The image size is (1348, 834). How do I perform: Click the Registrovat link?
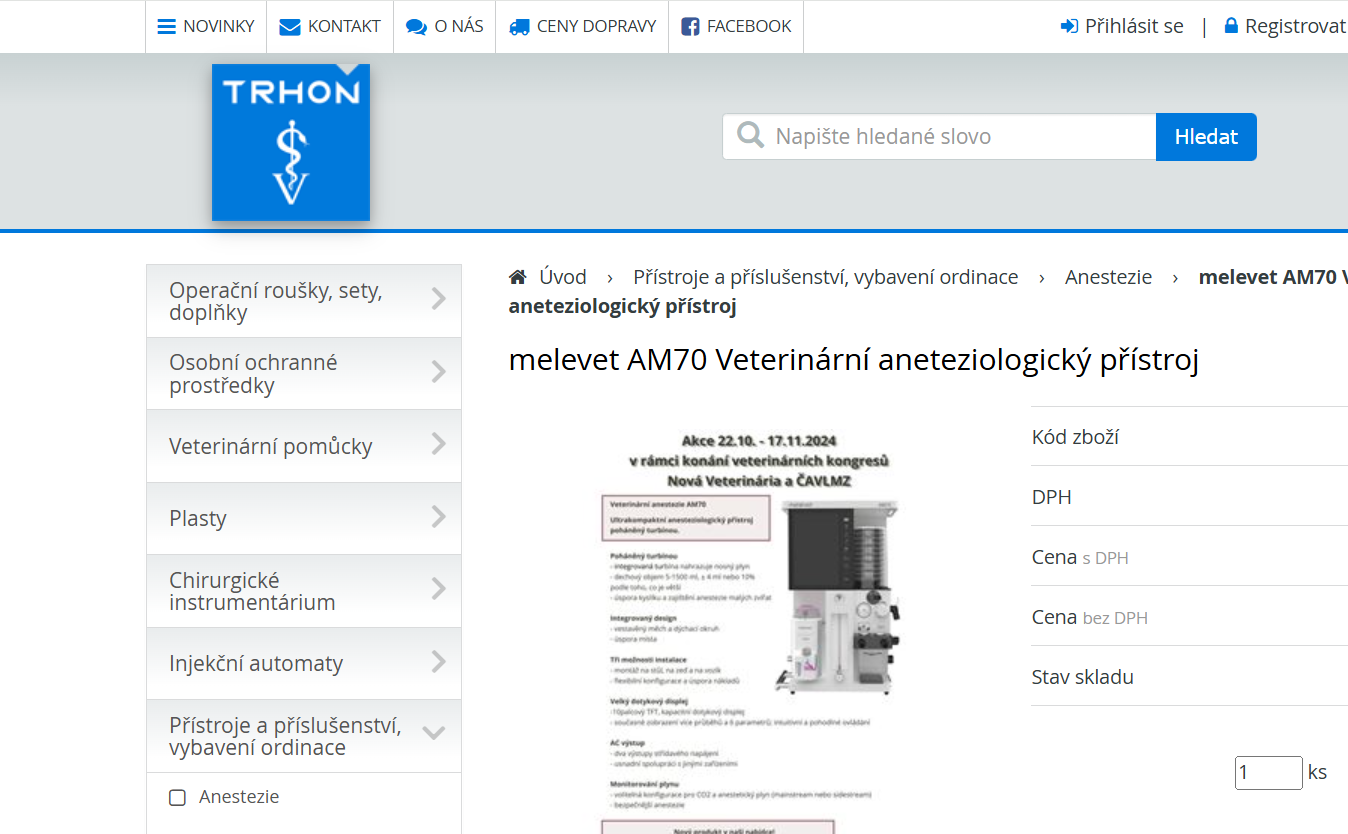(x=1296, y=26)
